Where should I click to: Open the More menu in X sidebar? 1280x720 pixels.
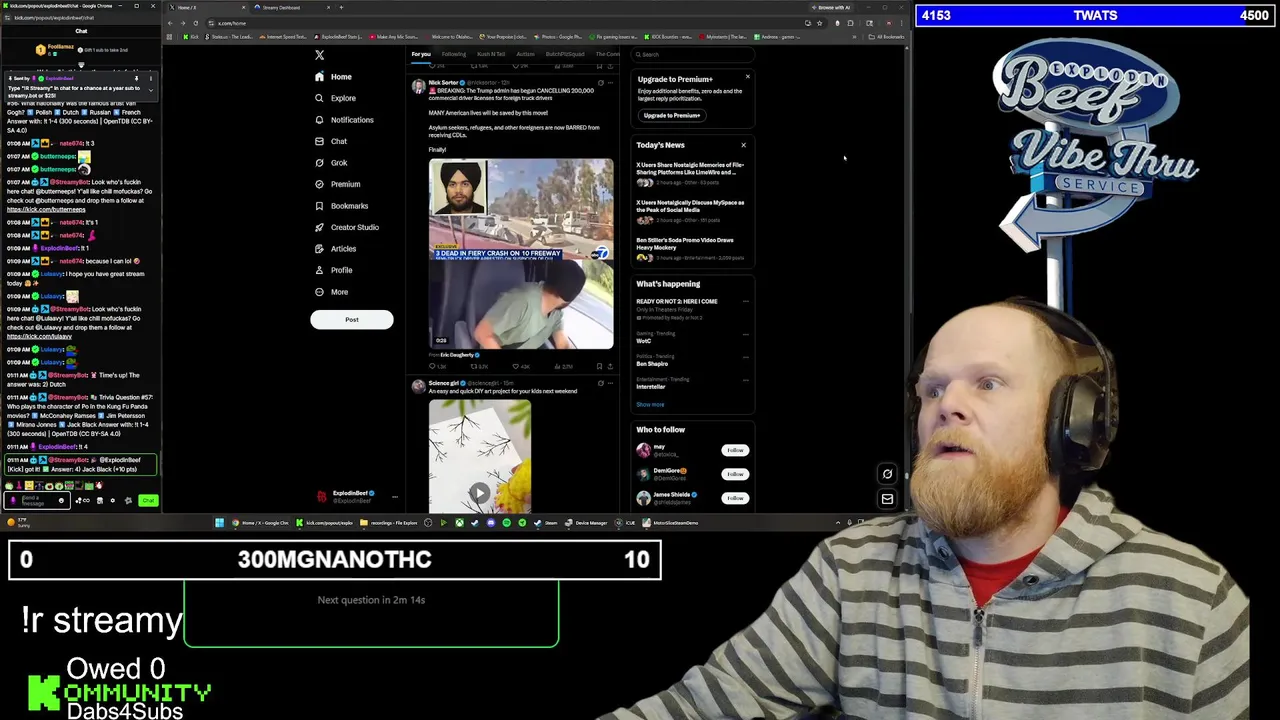point(331,292)
